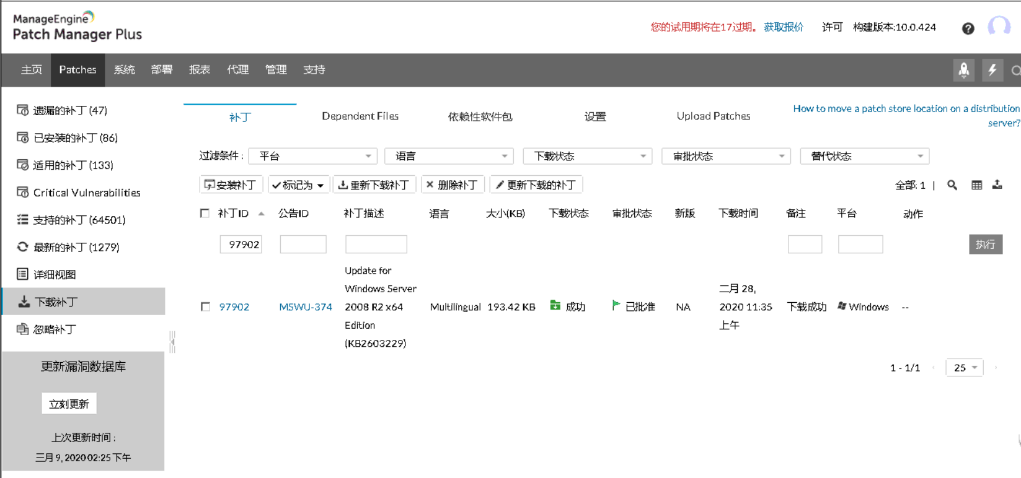This screenshot has height=478, width=1021.
Task: Click the Windows platform logo icon
Action: 843,306
